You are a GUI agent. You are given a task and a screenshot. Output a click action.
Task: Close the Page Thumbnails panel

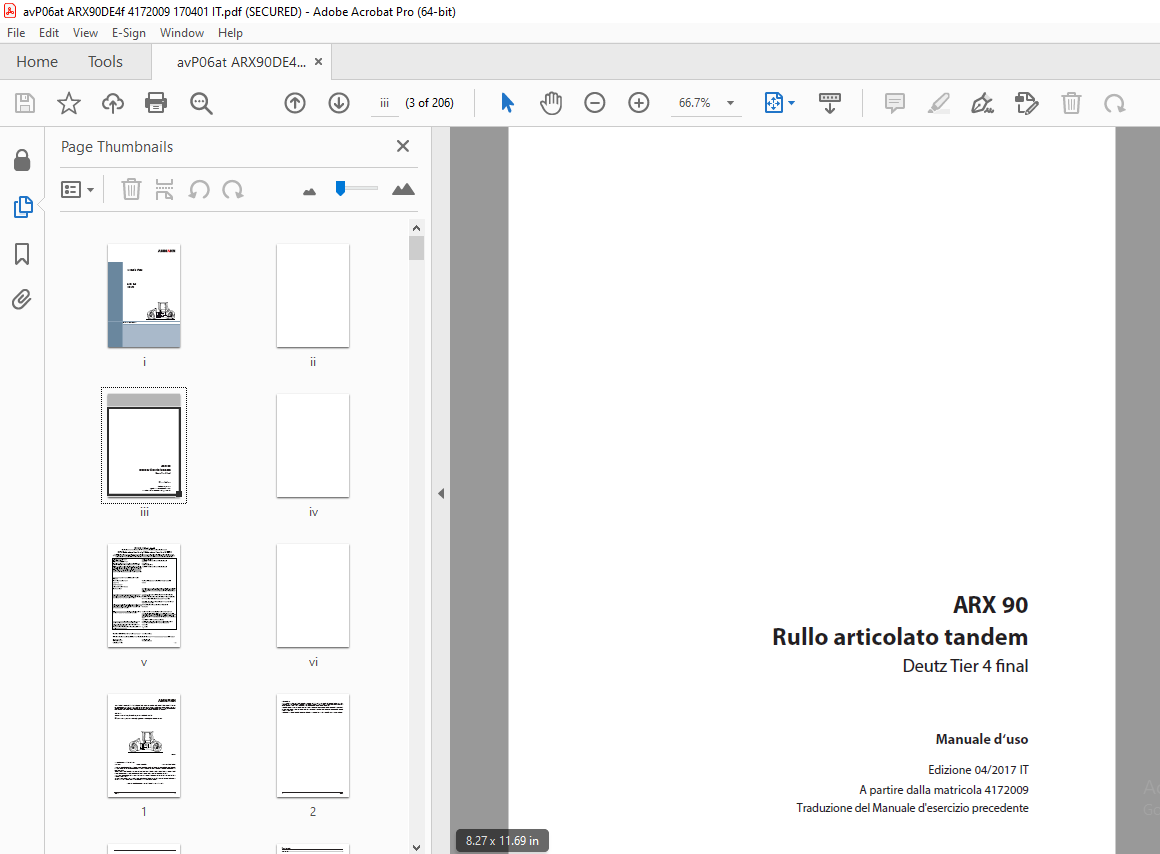[x=403, y=146]
